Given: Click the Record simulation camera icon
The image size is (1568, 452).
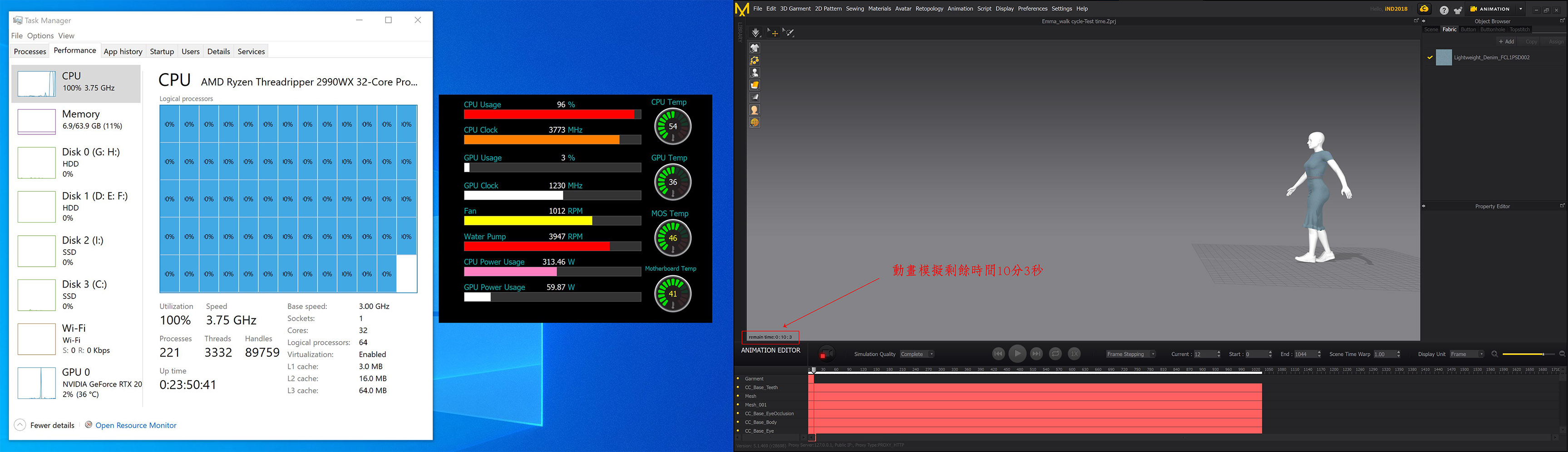Looking at the screenshot, I should [x=826, y=354].
